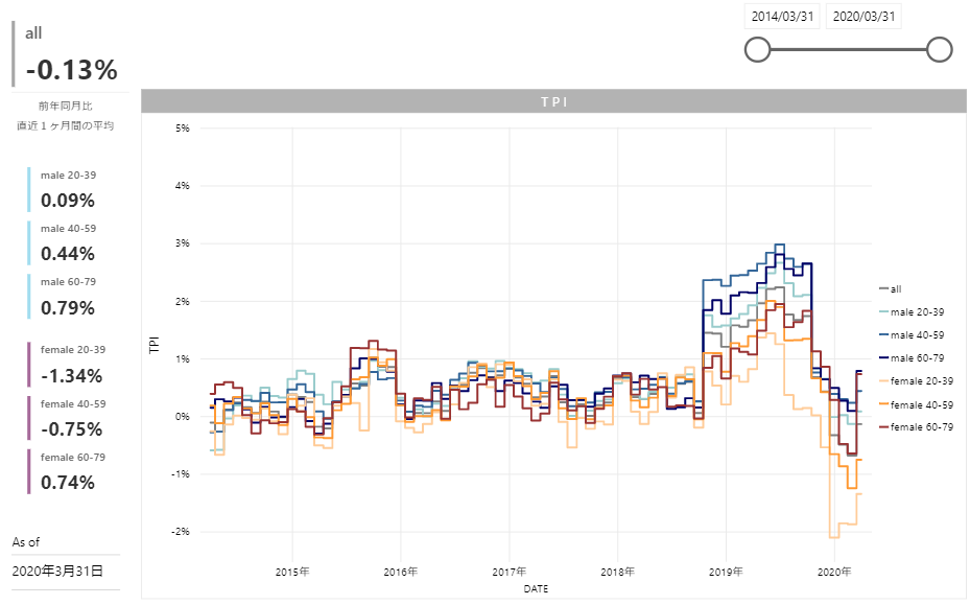Select the 'all' legend entry in the chart
This screenshot has height=605, width=970.
pos(895,289)
